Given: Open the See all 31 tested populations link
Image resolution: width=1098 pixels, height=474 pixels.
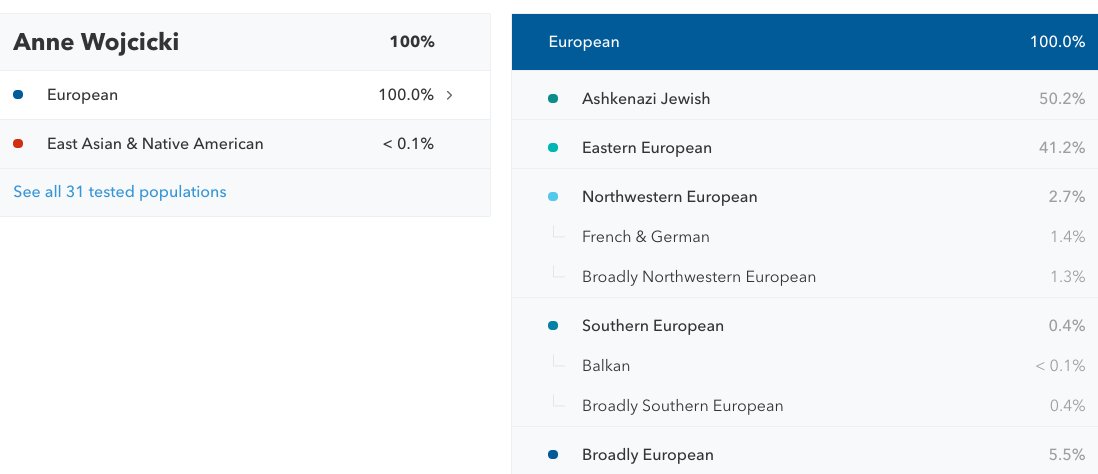Looking at the screenshot, I should tap(120, 192).
